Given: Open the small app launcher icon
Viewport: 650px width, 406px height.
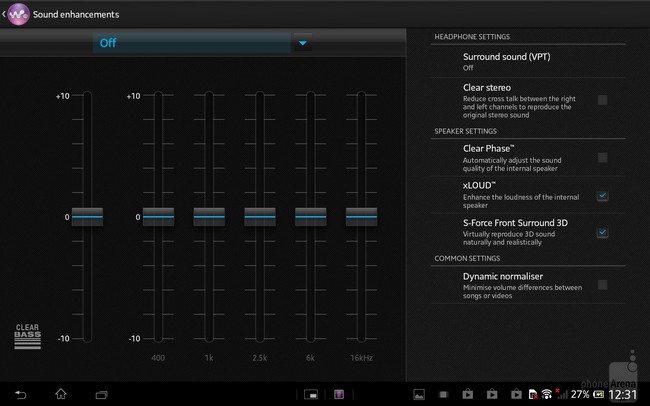Looking at the screenshot, I should pyautogui.click(x=311, y=394).
